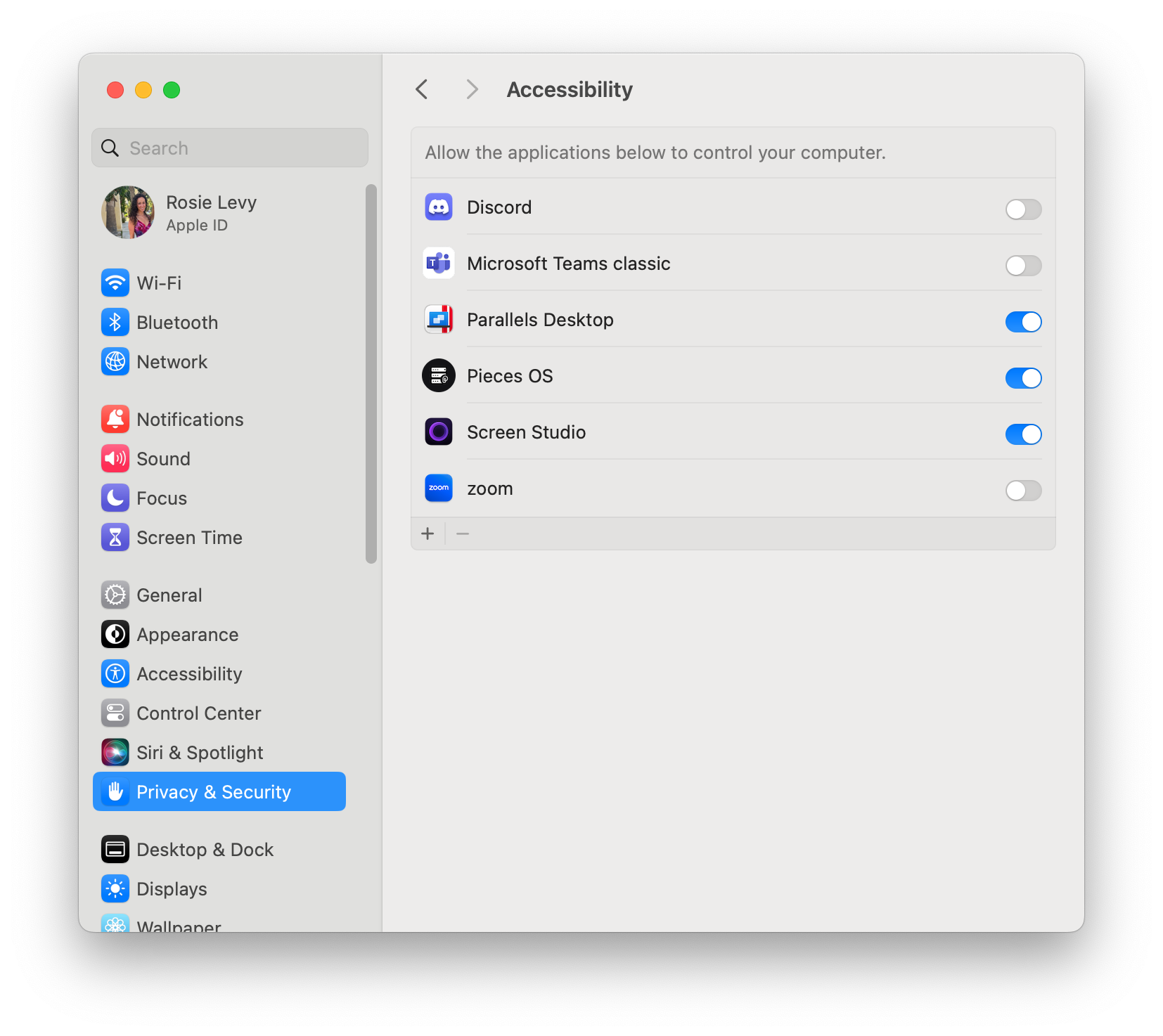This screenshot has width=1163, height=1036.
Task: Click the Discord app icon
Action: [439, 207]
